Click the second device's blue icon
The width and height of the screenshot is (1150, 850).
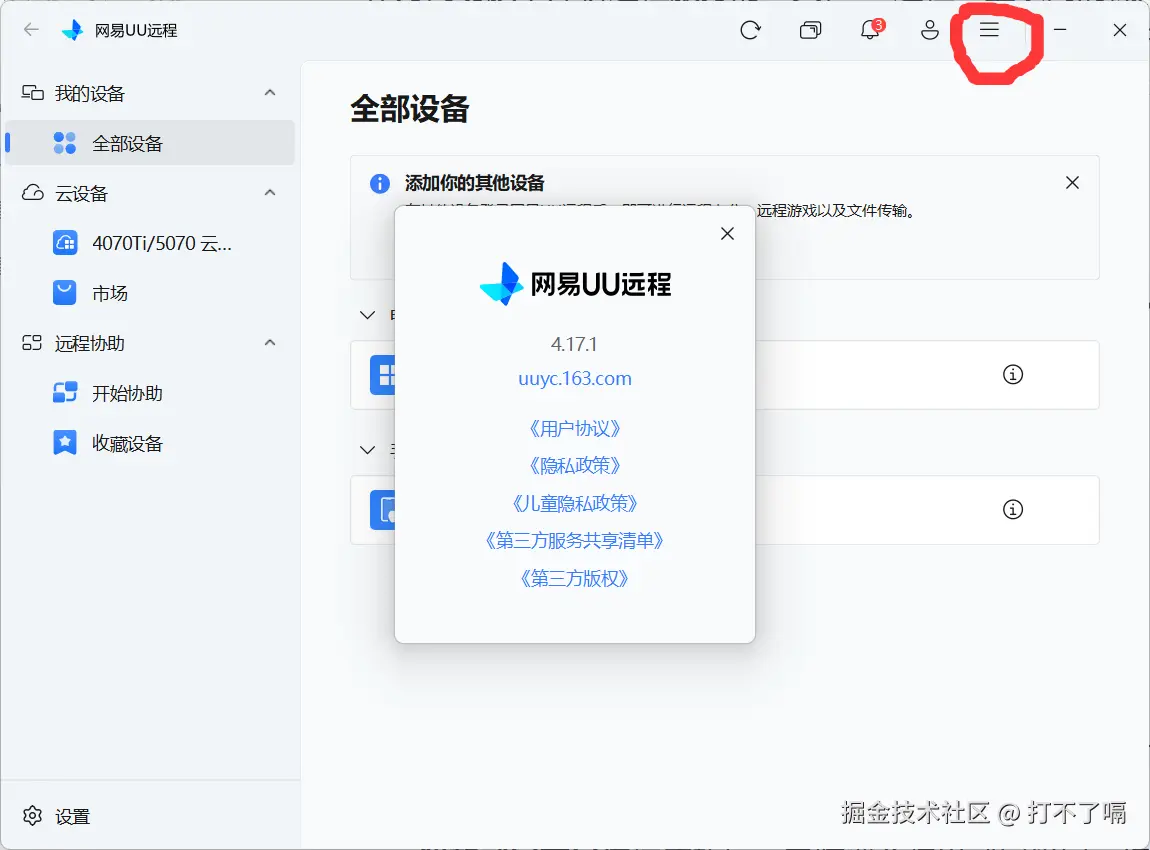click(x=383, y=510)
